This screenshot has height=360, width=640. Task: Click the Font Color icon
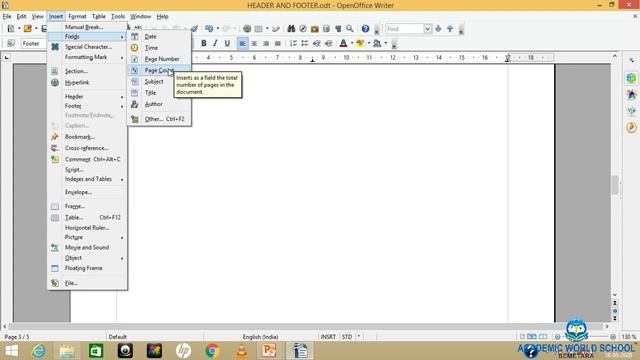[x=343, y=43]
